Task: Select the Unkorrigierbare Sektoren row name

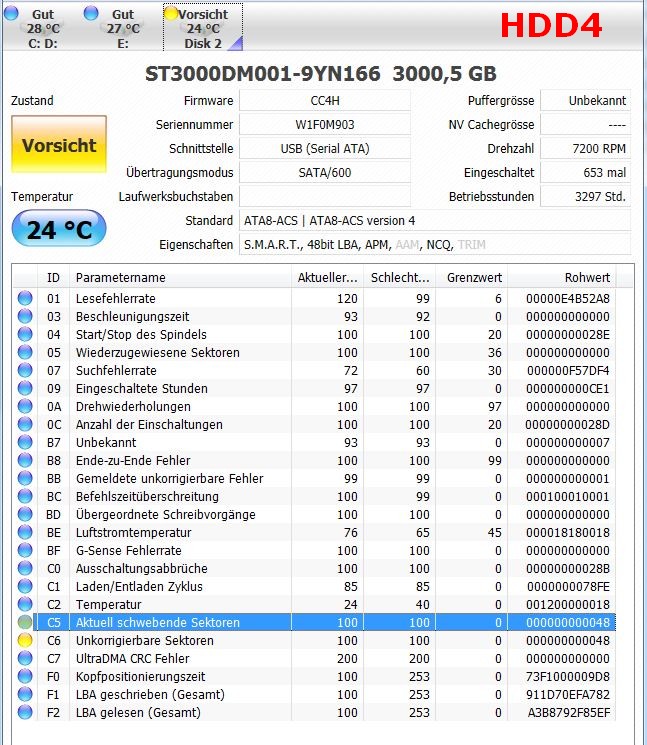Action: coord(145,640)
